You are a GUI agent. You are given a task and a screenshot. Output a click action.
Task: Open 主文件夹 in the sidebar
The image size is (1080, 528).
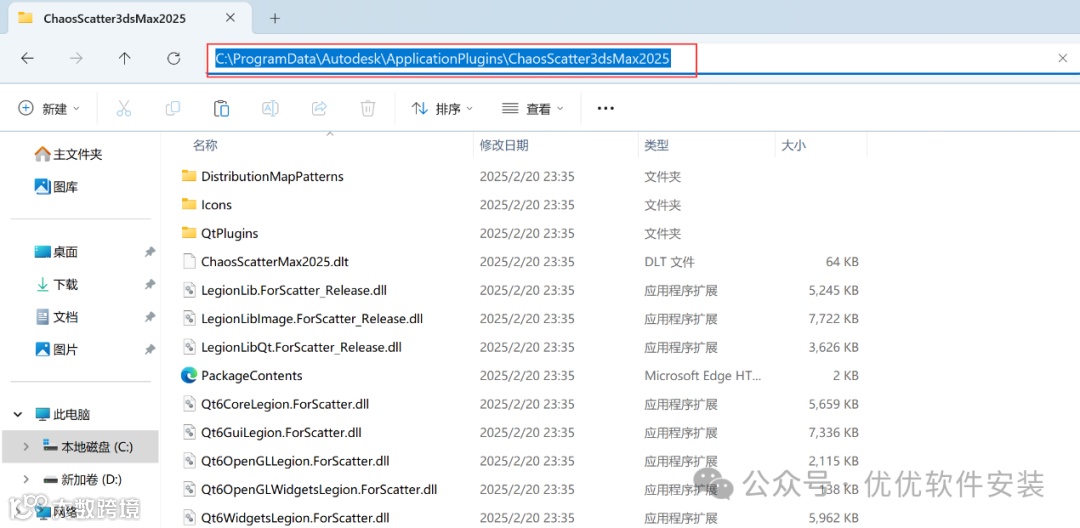pos(68,154)
